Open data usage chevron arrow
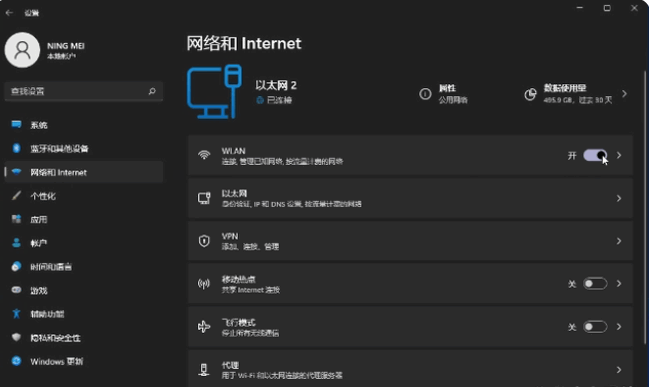This screenshot has height=387, width=649. pyautogui.click(x=625, y=94)
